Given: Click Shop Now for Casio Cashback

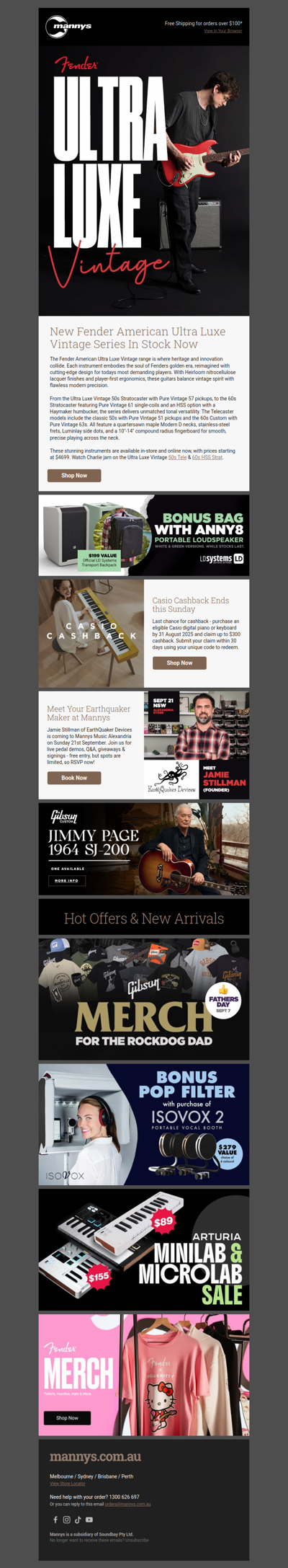Looking at the screenshot, I should (179, 663).
